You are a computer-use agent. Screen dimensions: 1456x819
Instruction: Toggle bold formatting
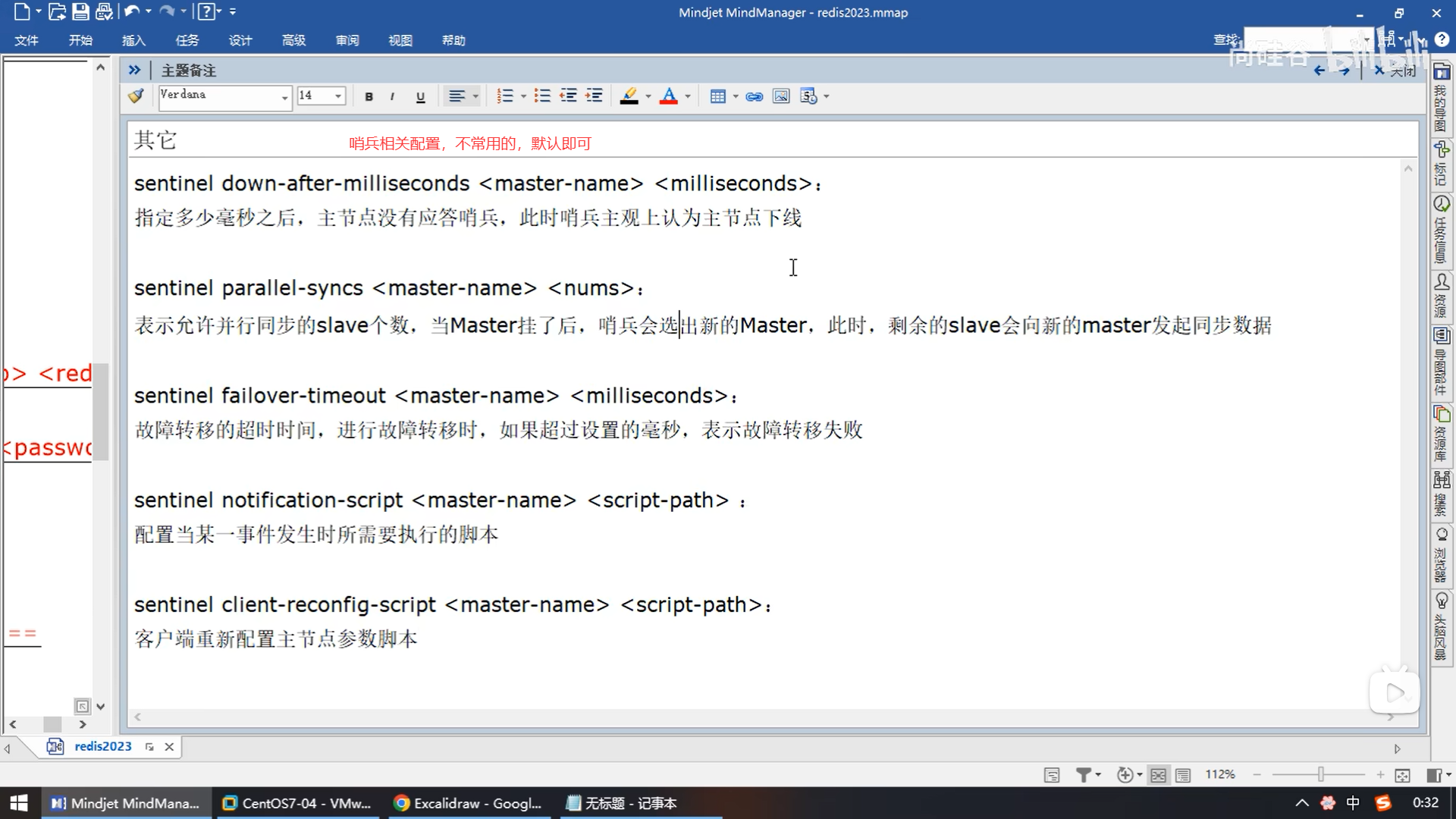(x=369, y=96)
